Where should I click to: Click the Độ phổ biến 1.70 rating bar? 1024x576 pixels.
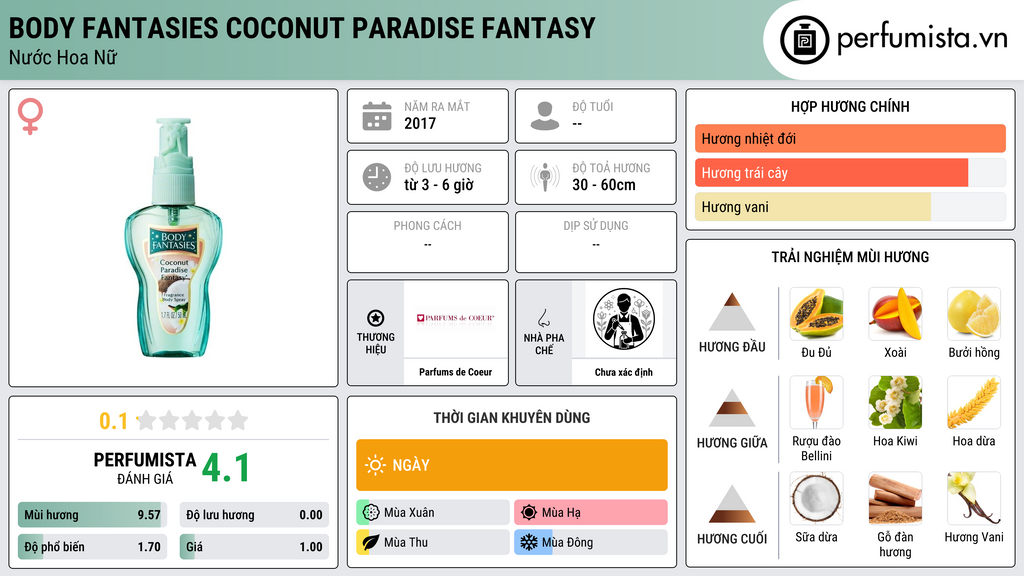(x=92, y=547)
